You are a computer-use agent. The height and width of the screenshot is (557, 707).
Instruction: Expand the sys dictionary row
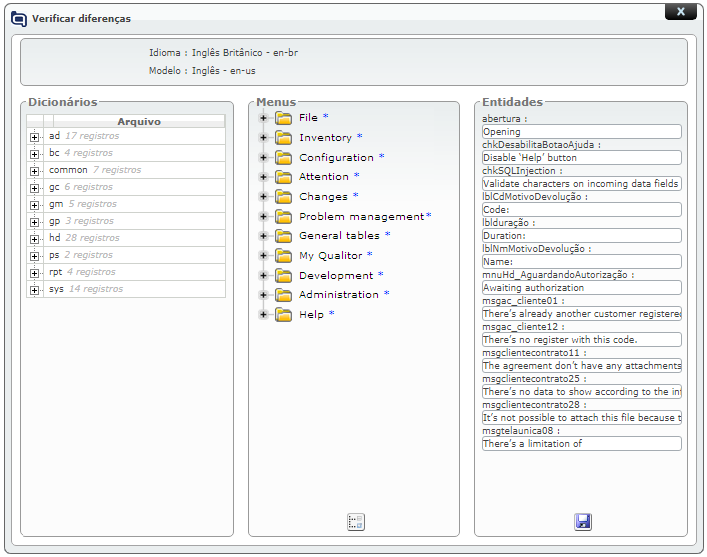coord(34,290)
